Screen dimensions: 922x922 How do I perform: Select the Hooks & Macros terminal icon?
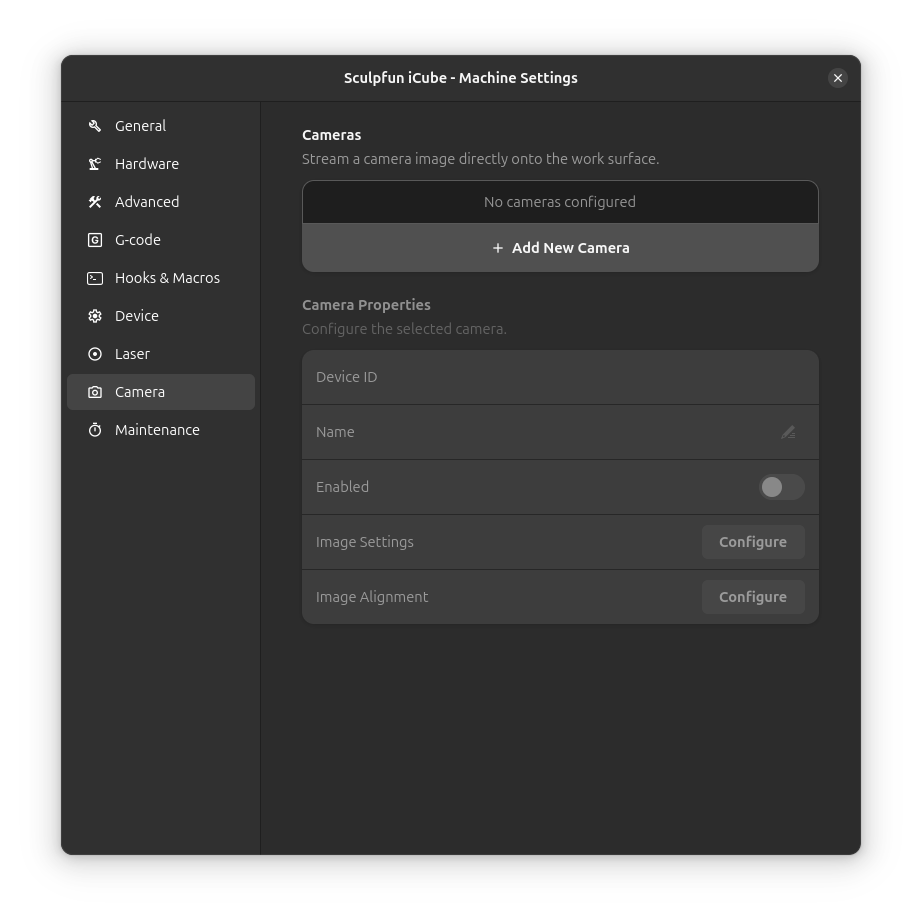[94, 278]
